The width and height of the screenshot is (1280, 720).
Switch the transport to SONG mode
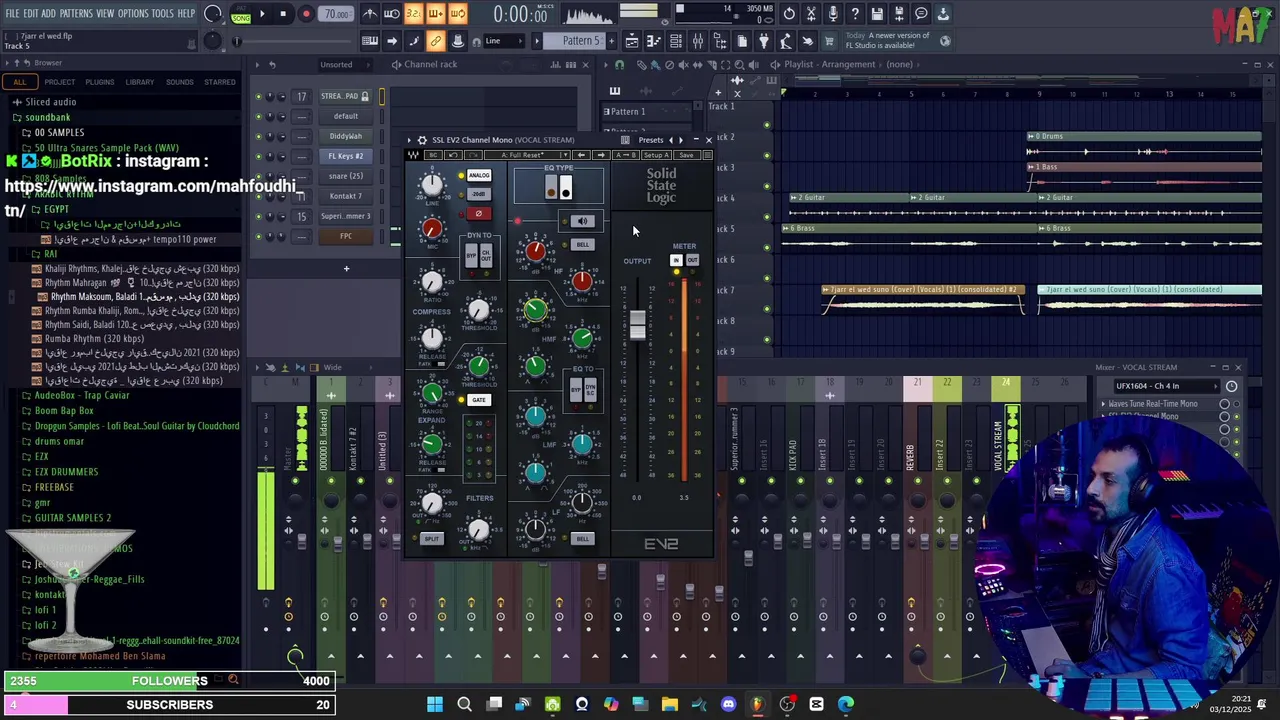tap(241, 18)
